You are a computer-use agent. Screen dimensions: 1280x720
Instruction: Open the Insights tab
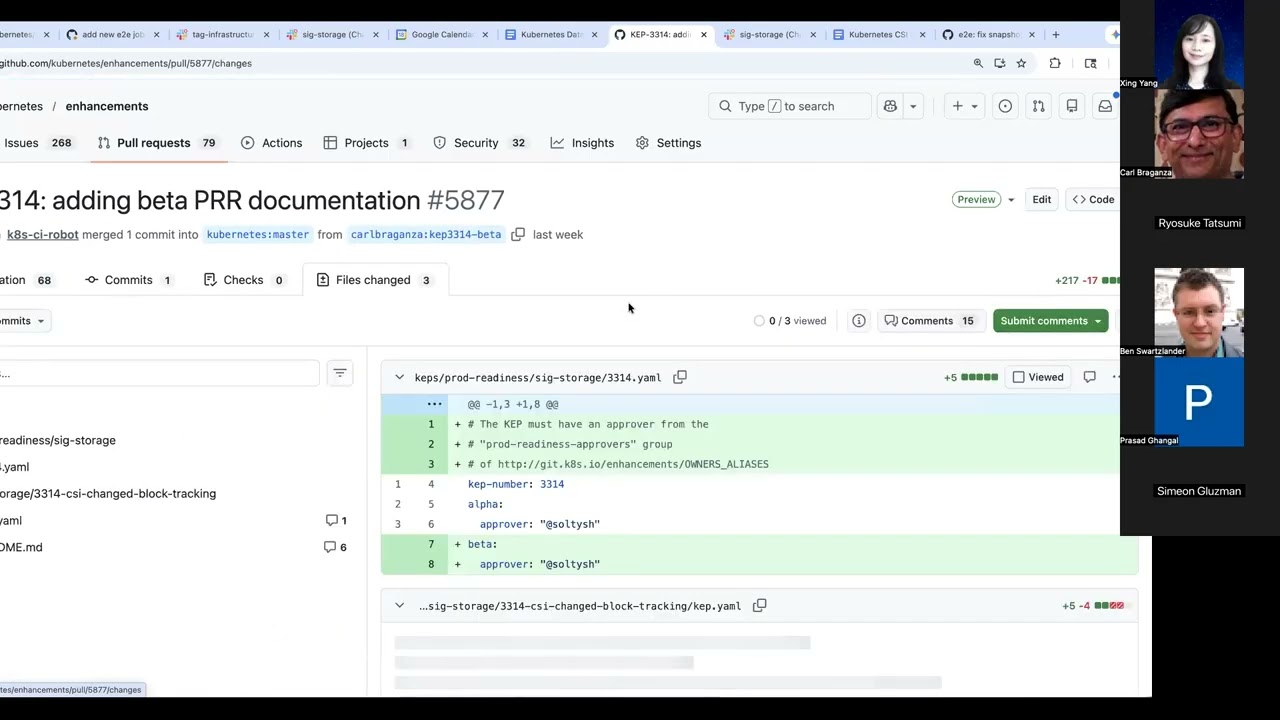[582, 143]
